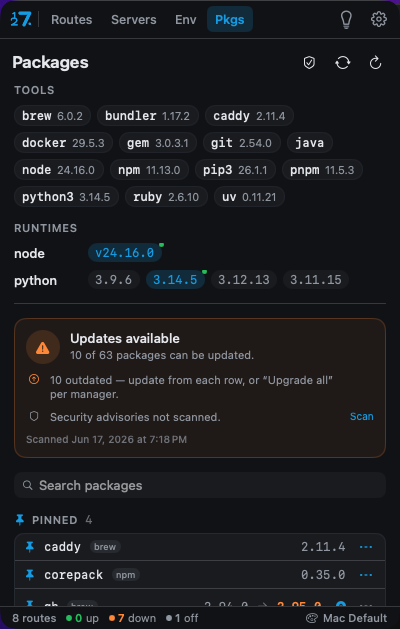The image size is (400, 629).
Task: Click the gem 3.0.3.1 tool chip
Action: pyautogui.click(x=158, y=143)
